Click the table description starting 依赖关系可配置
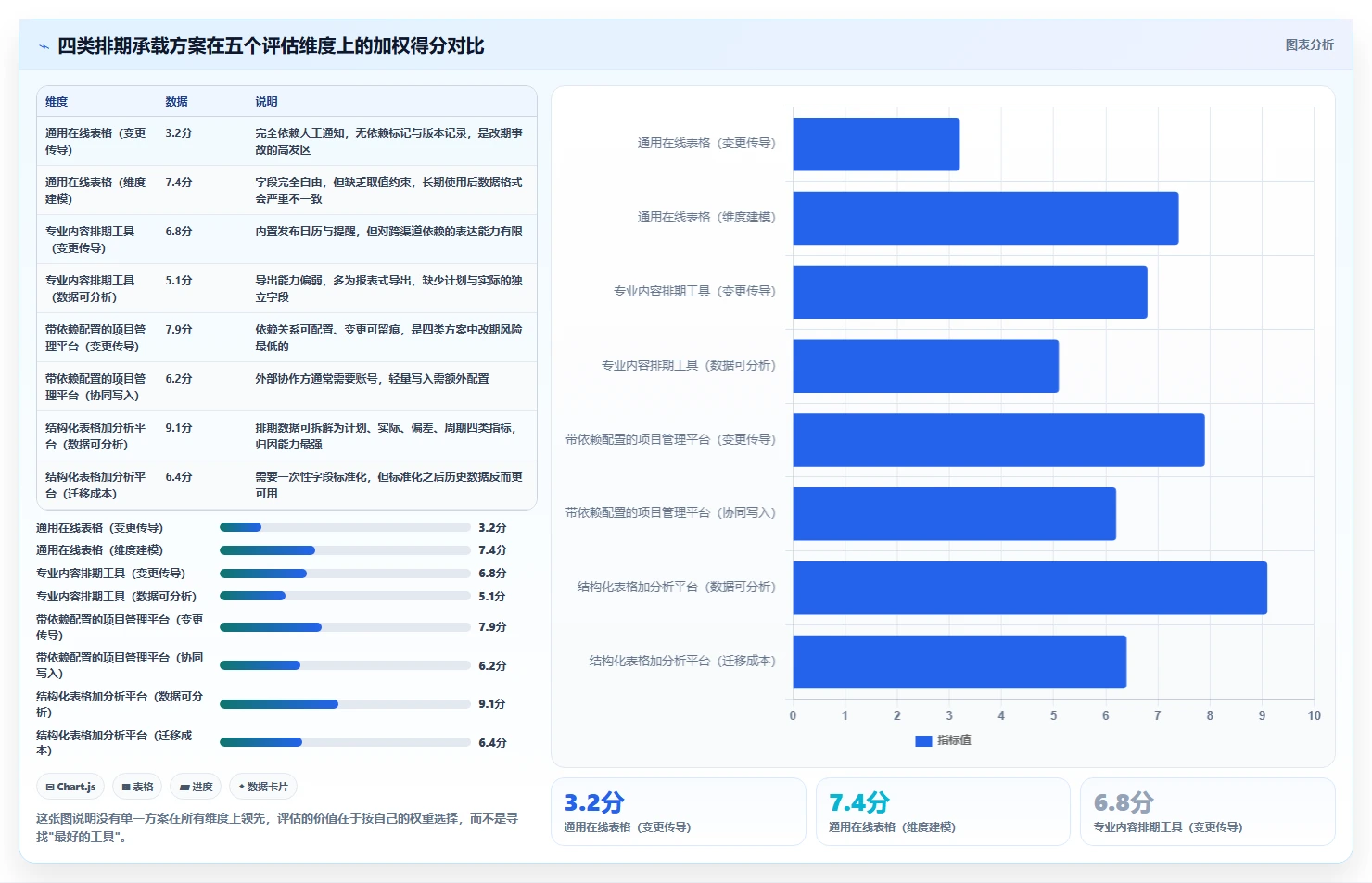Image resolution: width=1372 pixels, height=883 pixels. point(389,338)
